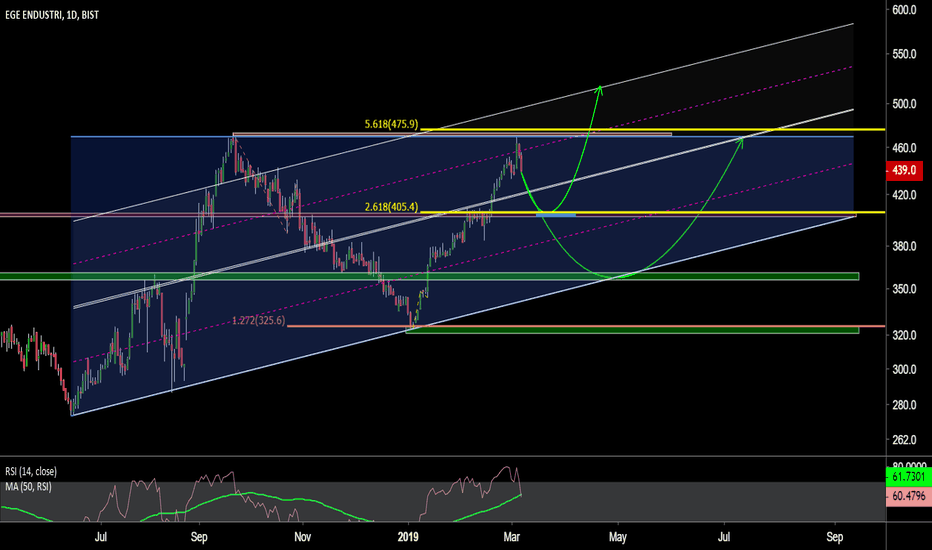
Task: Click the MA (50, RSI) indicator label
Action: (29, 487)
